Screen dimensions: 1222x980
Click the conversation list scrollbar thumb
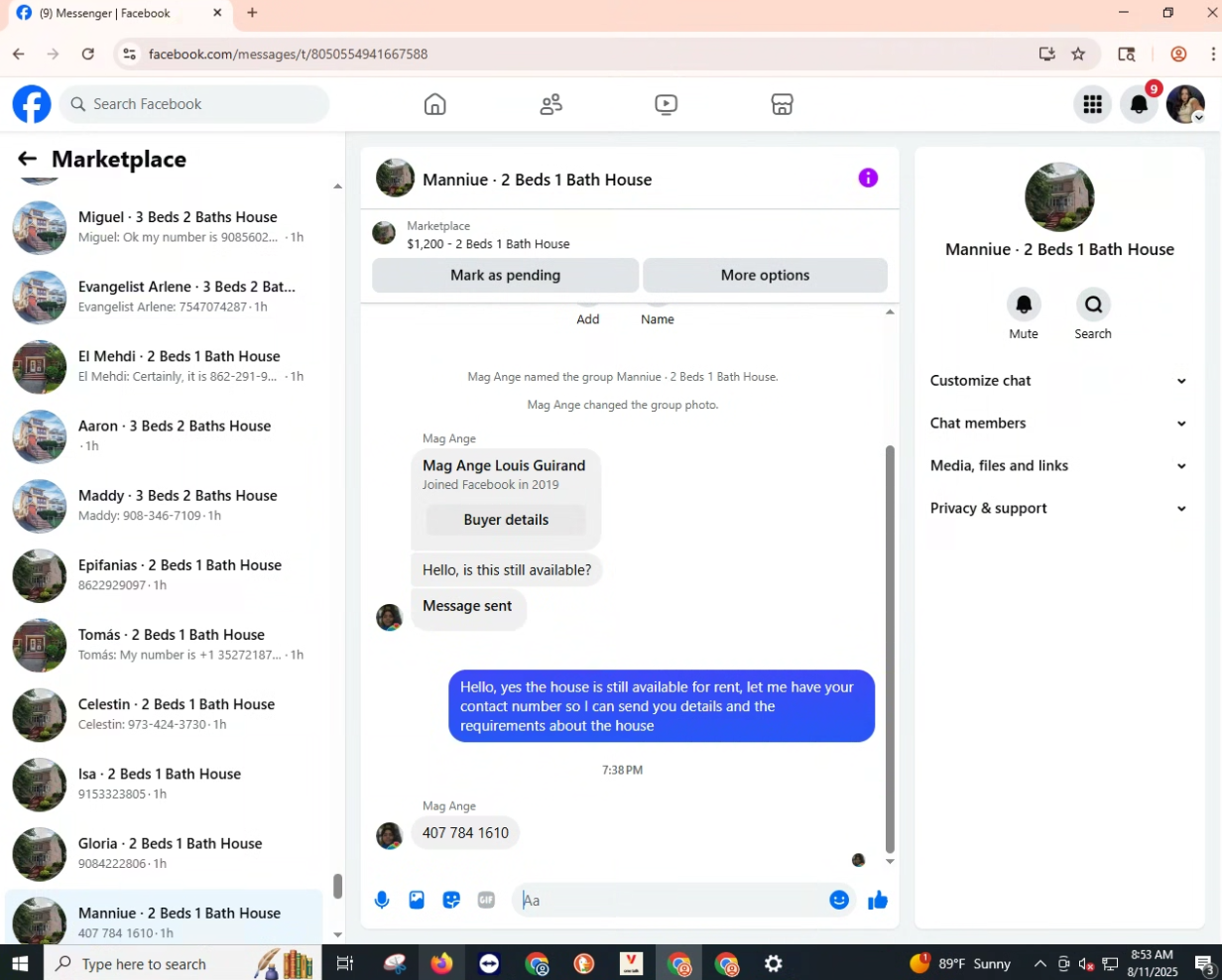337,886
